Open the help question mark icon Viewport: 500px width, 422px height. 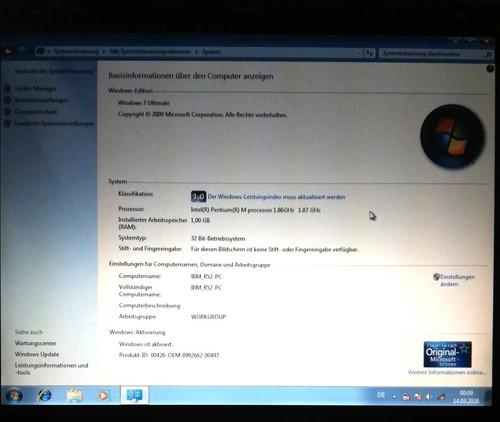[x=490, y=69]
